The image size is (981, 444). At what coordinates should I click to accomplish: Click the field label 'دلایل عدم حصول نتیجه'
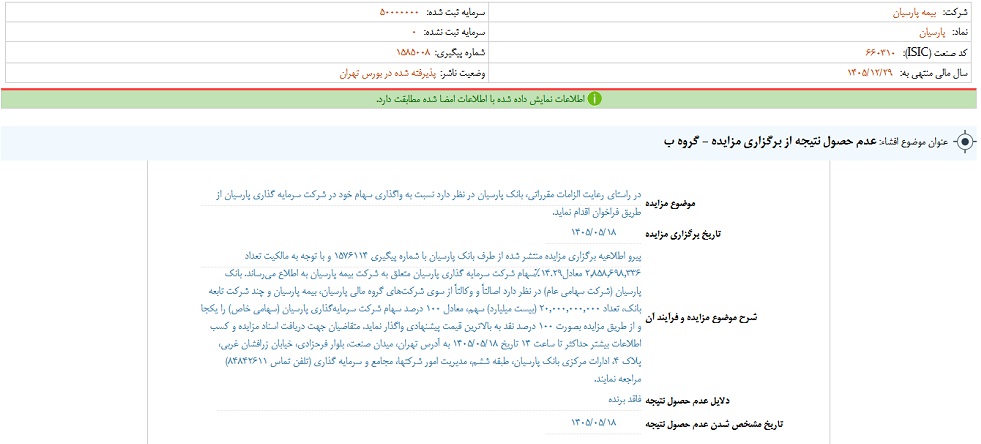point(686,400)
